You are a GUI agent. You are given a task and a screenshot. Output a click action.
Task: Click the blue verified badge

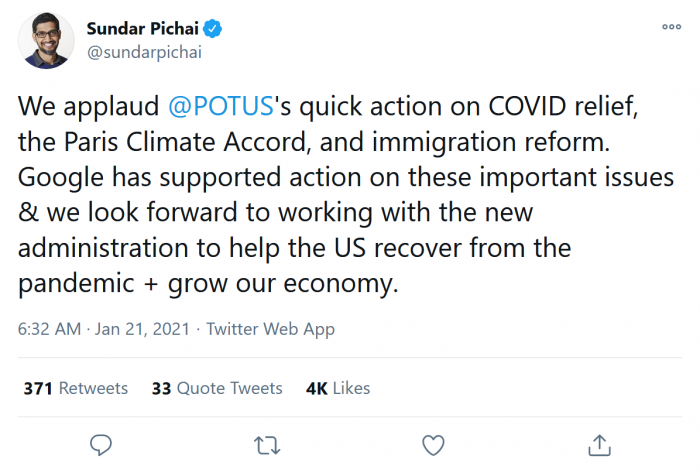click(212, 28)
